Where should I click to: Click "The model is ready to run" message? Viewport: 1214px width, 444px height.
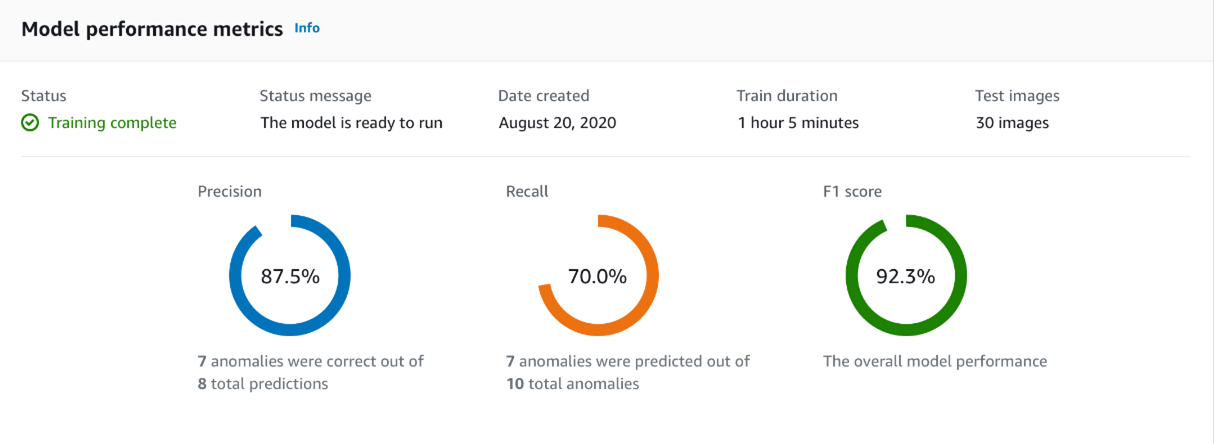351,123
